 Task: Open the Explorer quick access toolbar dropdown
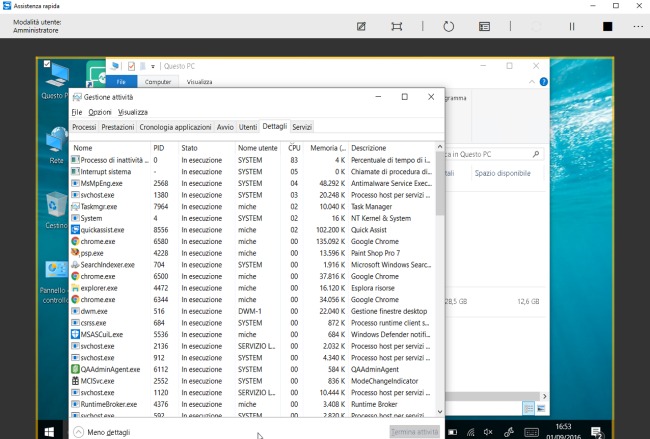153,66
